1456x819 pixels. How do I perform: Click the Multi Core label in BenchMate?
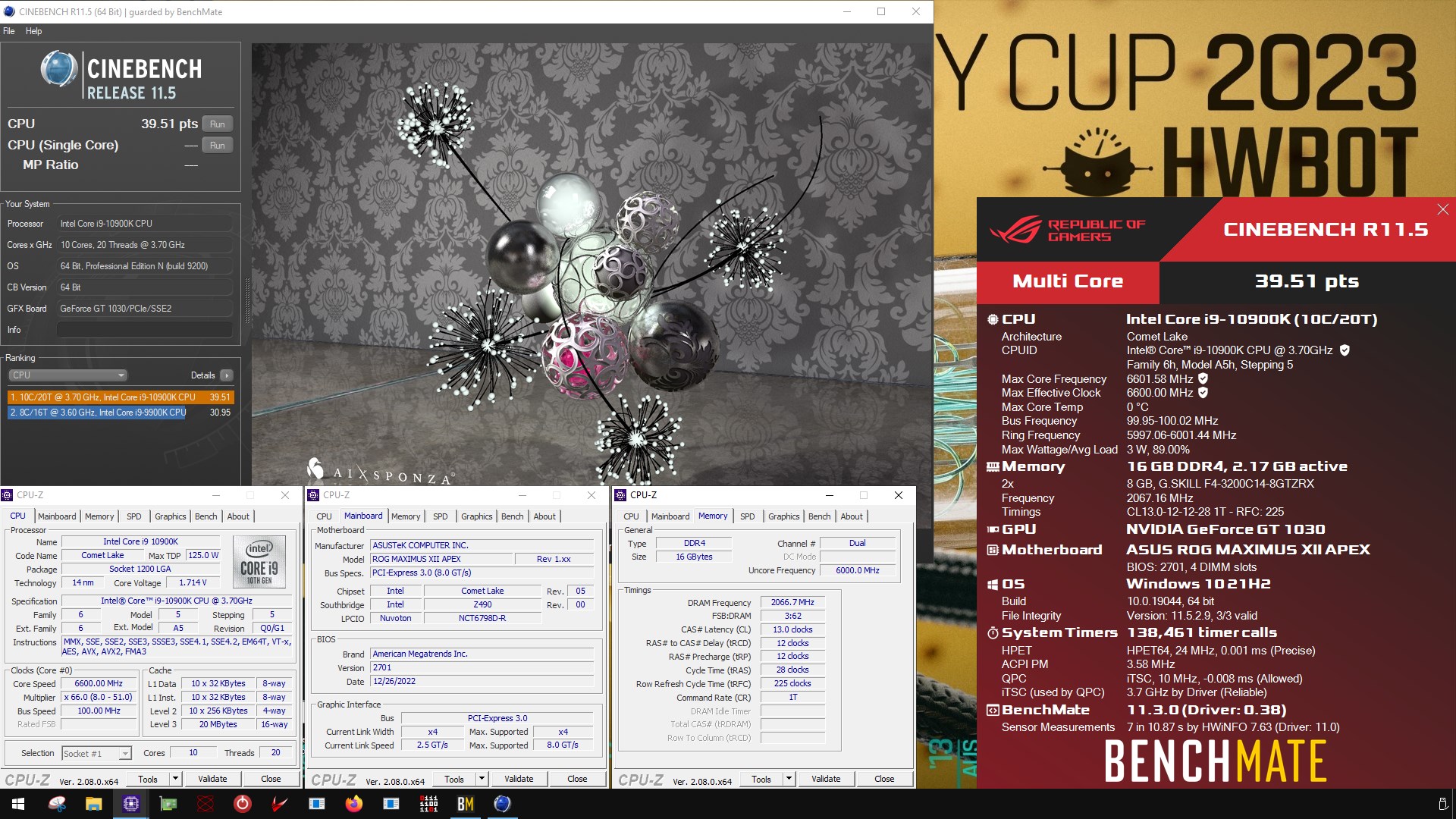1068,282
